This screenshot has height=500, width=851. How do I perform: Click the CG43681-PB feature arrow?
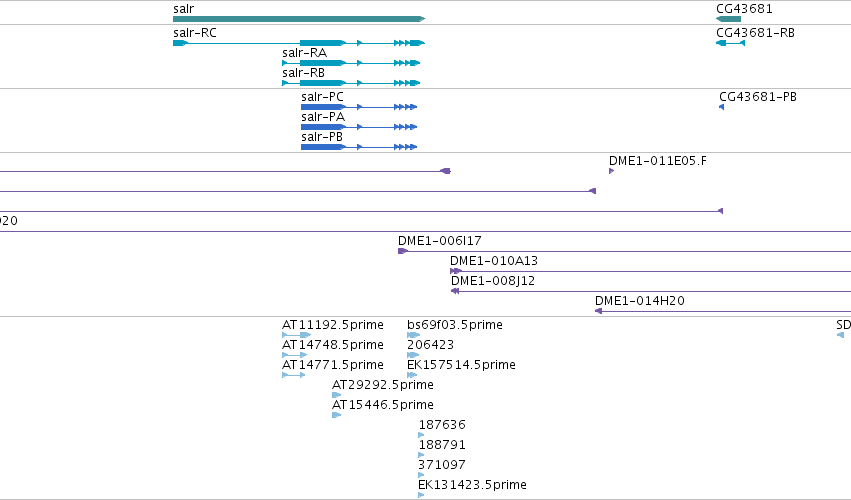(721, 107)
